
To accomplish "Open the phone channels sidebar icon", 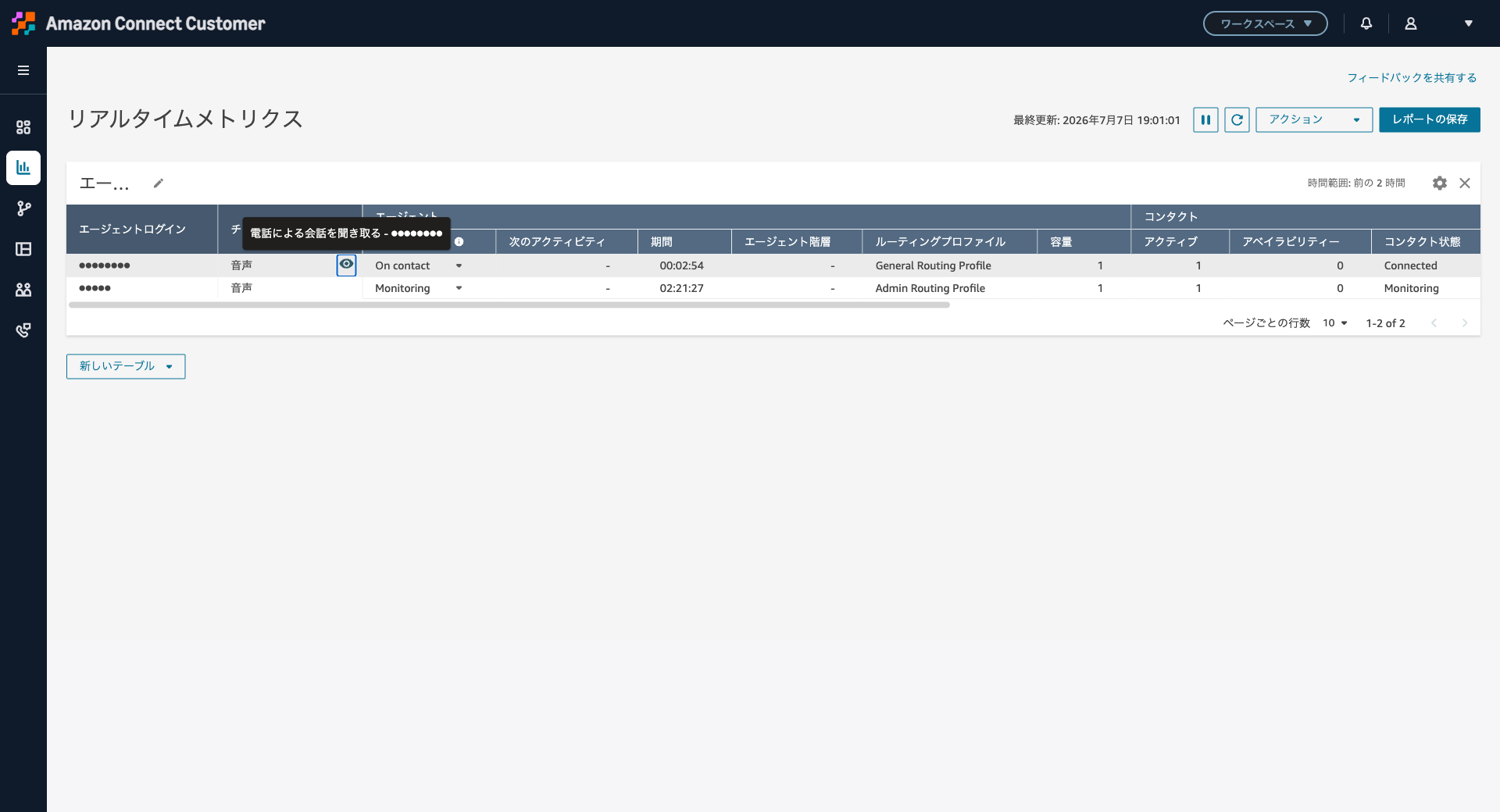I will (x=23, y=330).
